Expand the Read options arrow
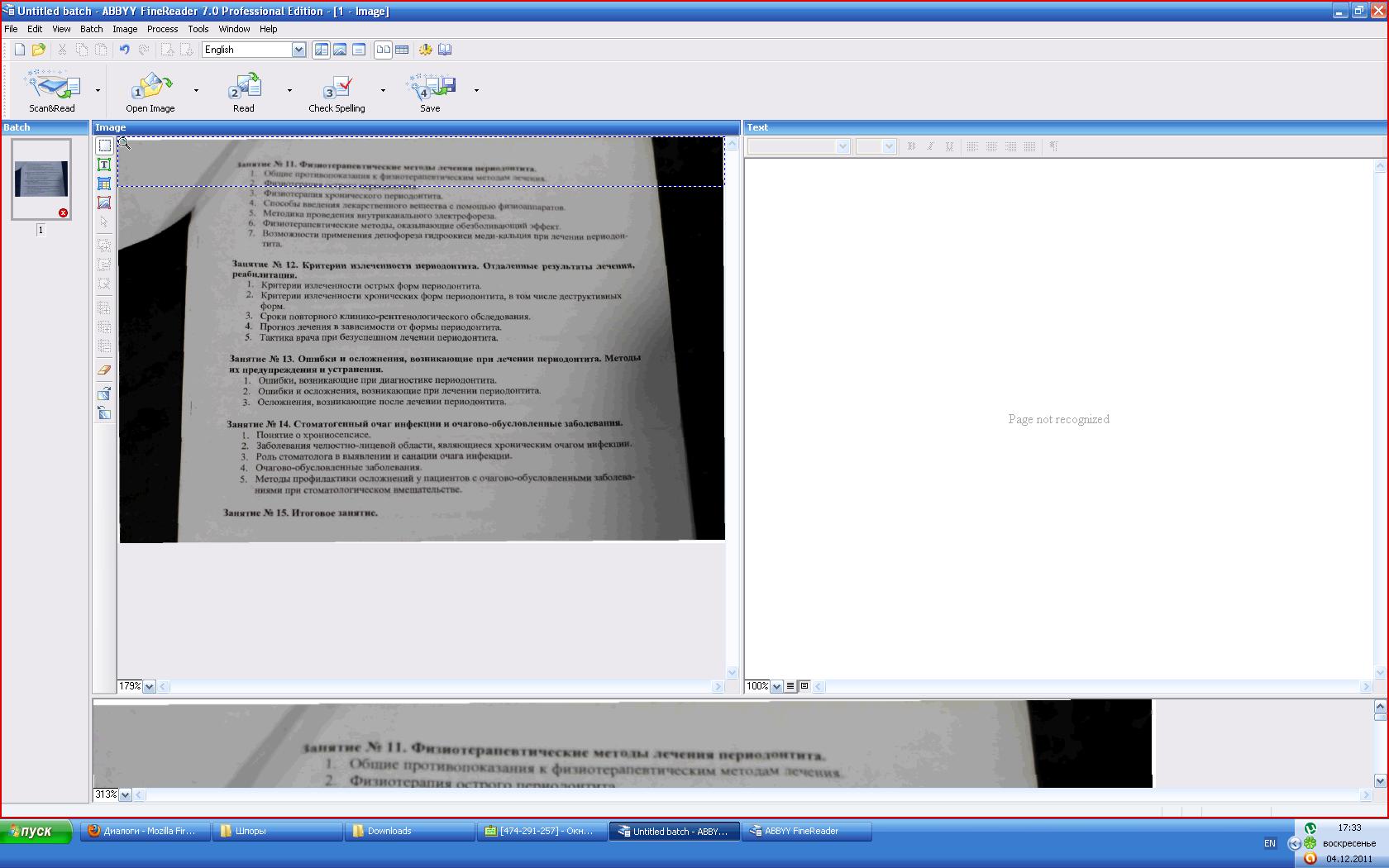The width and height of the screenshot is (1389, 868). pyautogui.click(x=289, y=90)
